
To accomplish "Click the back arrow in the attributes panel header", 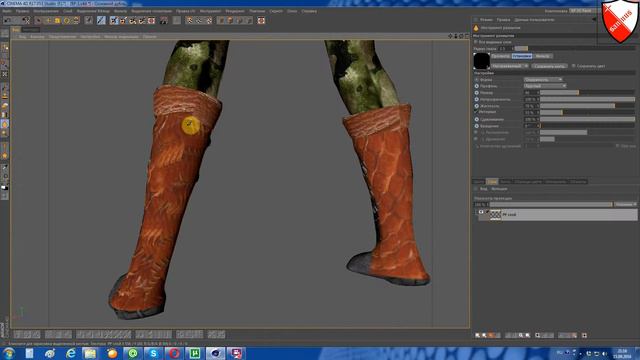I will tap(594, 20).
